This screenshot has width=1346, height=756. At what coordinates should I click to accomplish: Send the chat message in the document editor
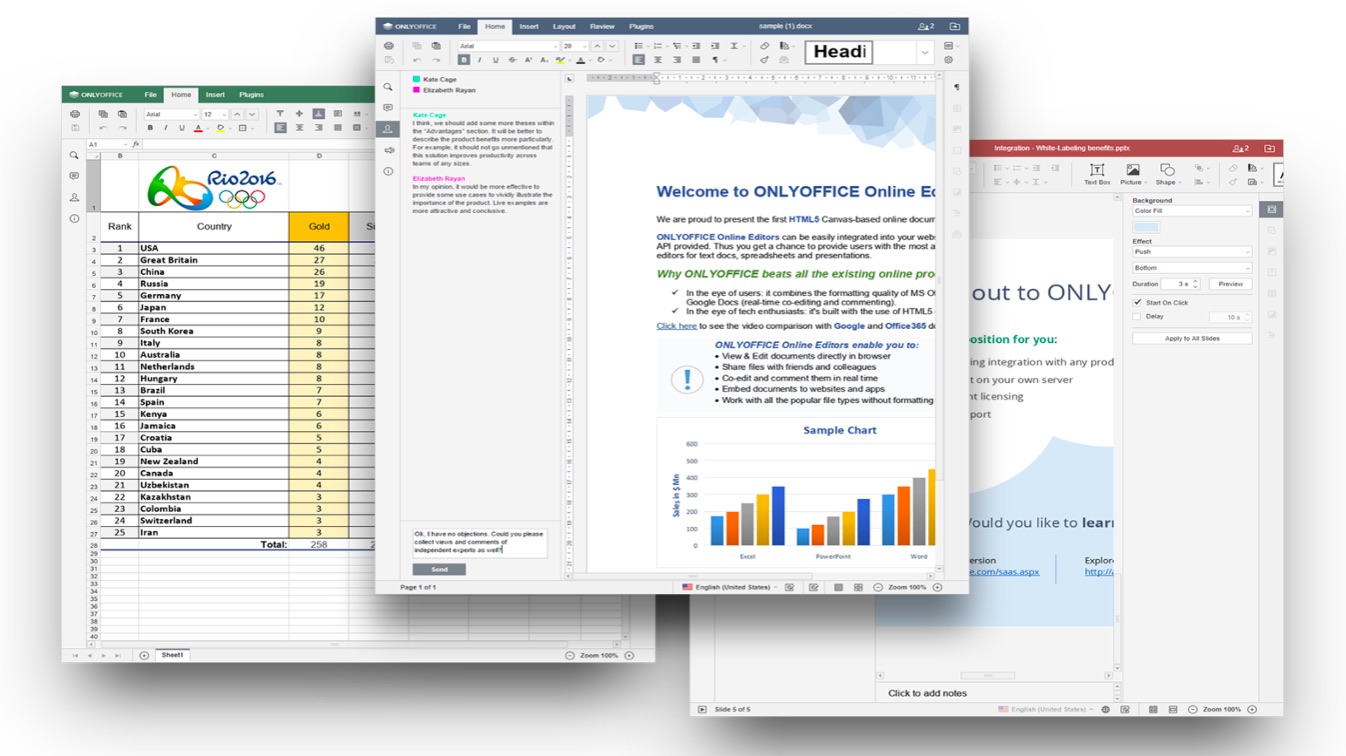(439, 569)
